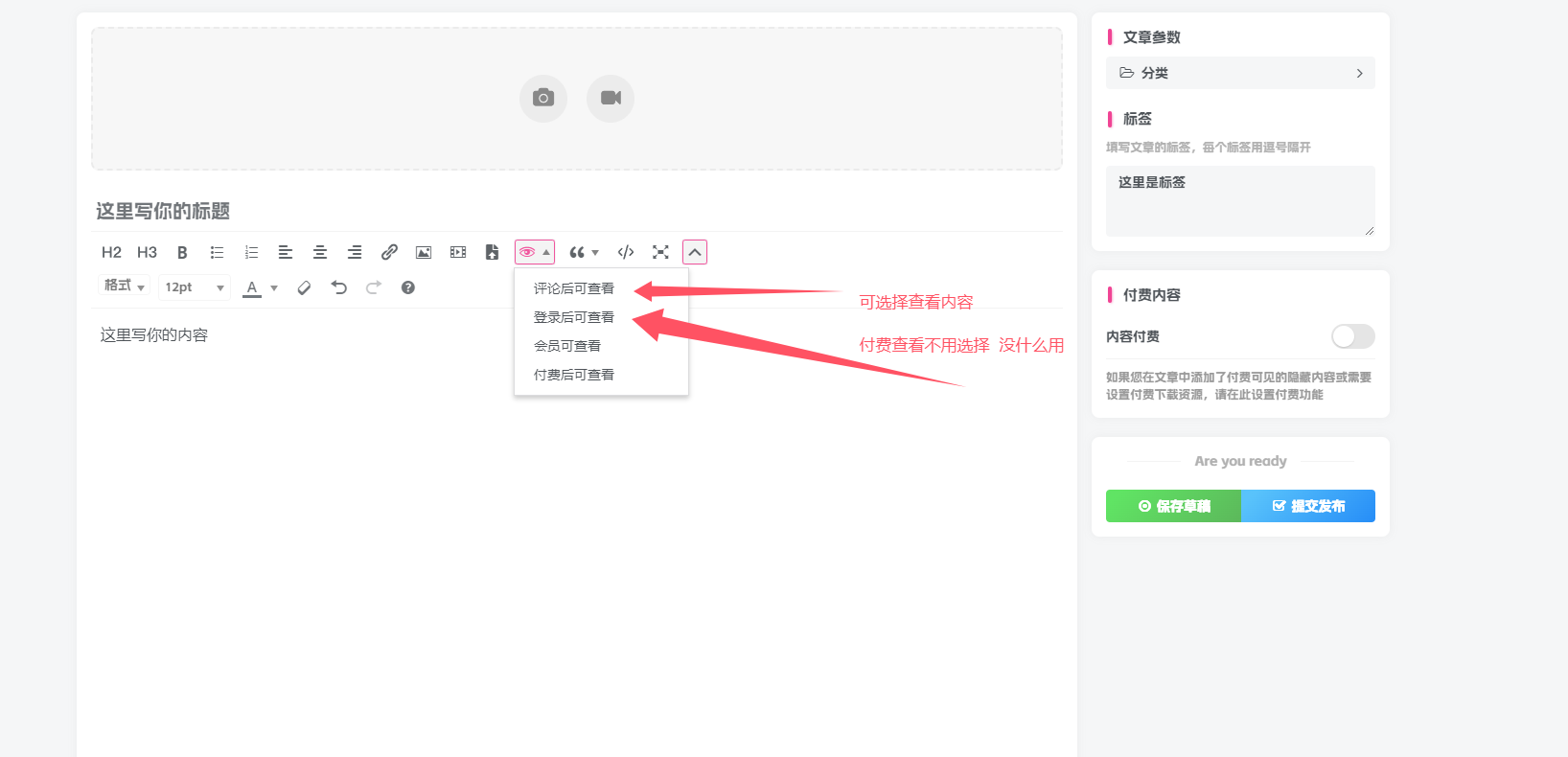Open the hidden content eye dropdown

535,252
